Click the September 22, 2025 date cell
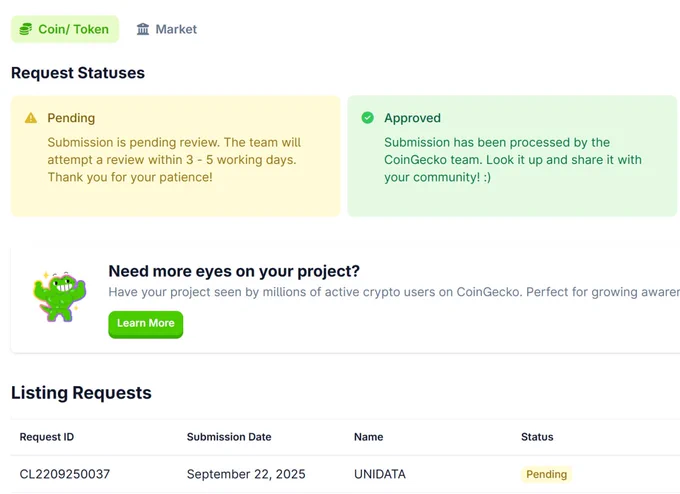 (246, 474)
